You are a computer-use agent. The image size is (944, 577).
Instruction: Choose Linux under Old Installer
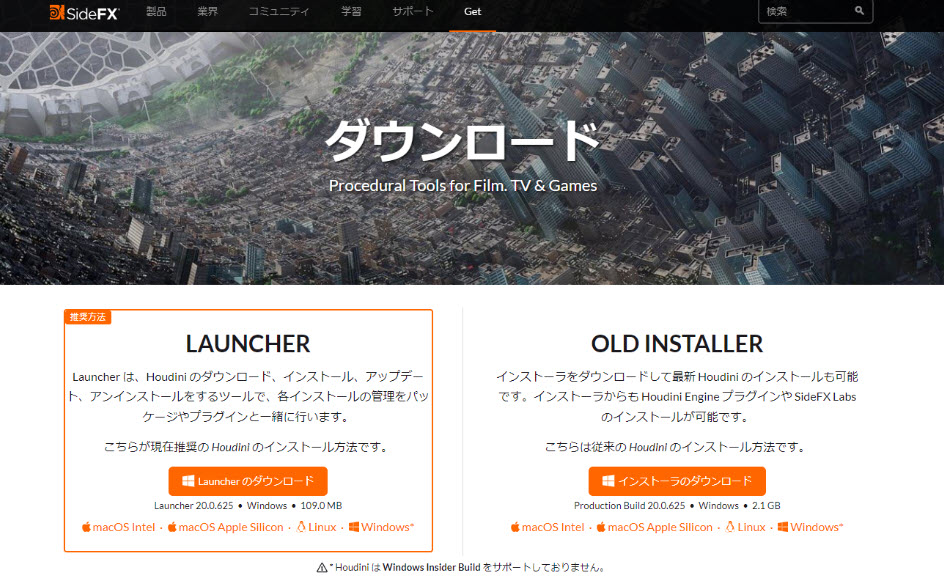click(745, 527)
